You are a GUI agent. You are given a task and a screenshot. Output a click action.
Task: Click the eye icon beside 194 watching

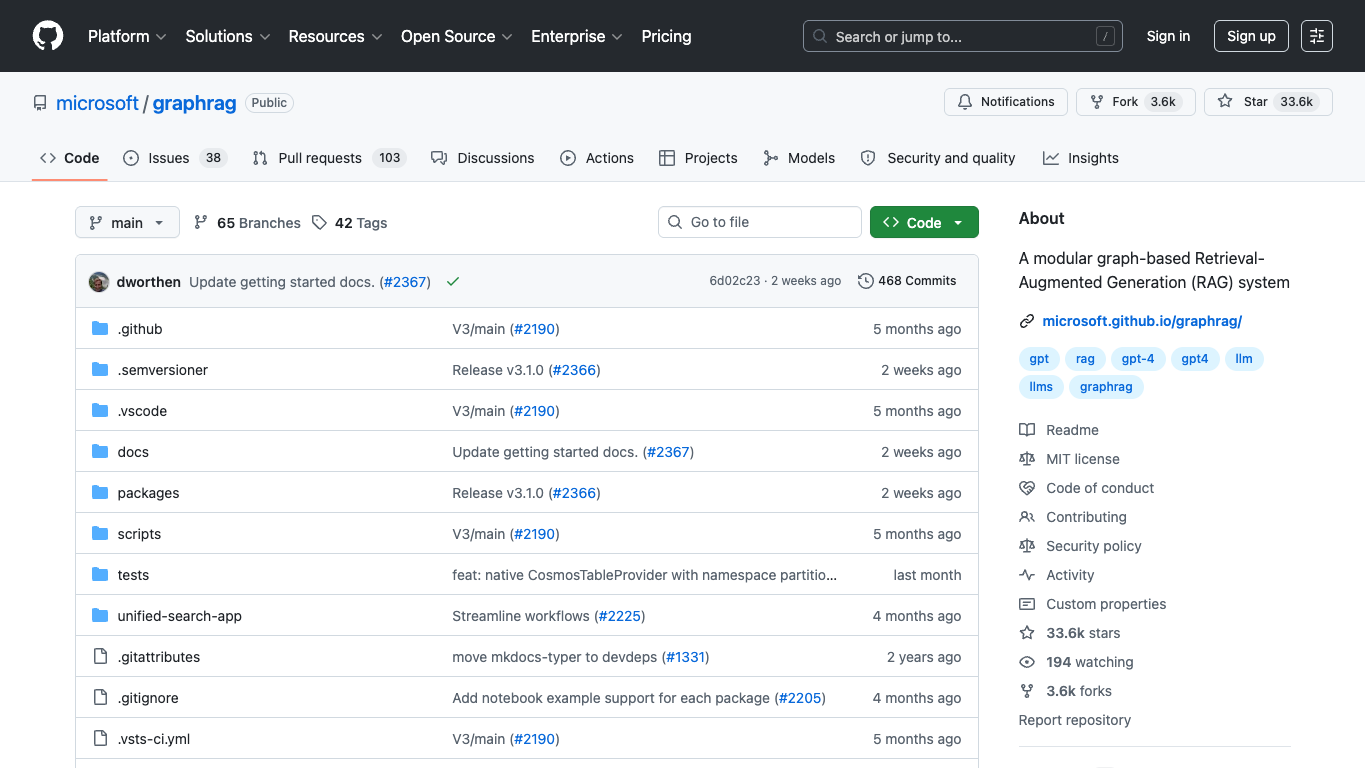[1027, 662]
